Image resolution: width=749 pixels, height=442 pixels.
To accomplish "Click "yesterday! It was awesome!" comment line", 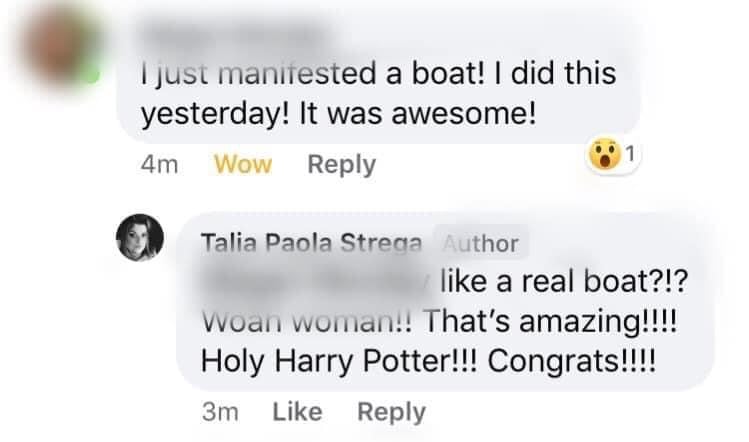I will (339, 113).
